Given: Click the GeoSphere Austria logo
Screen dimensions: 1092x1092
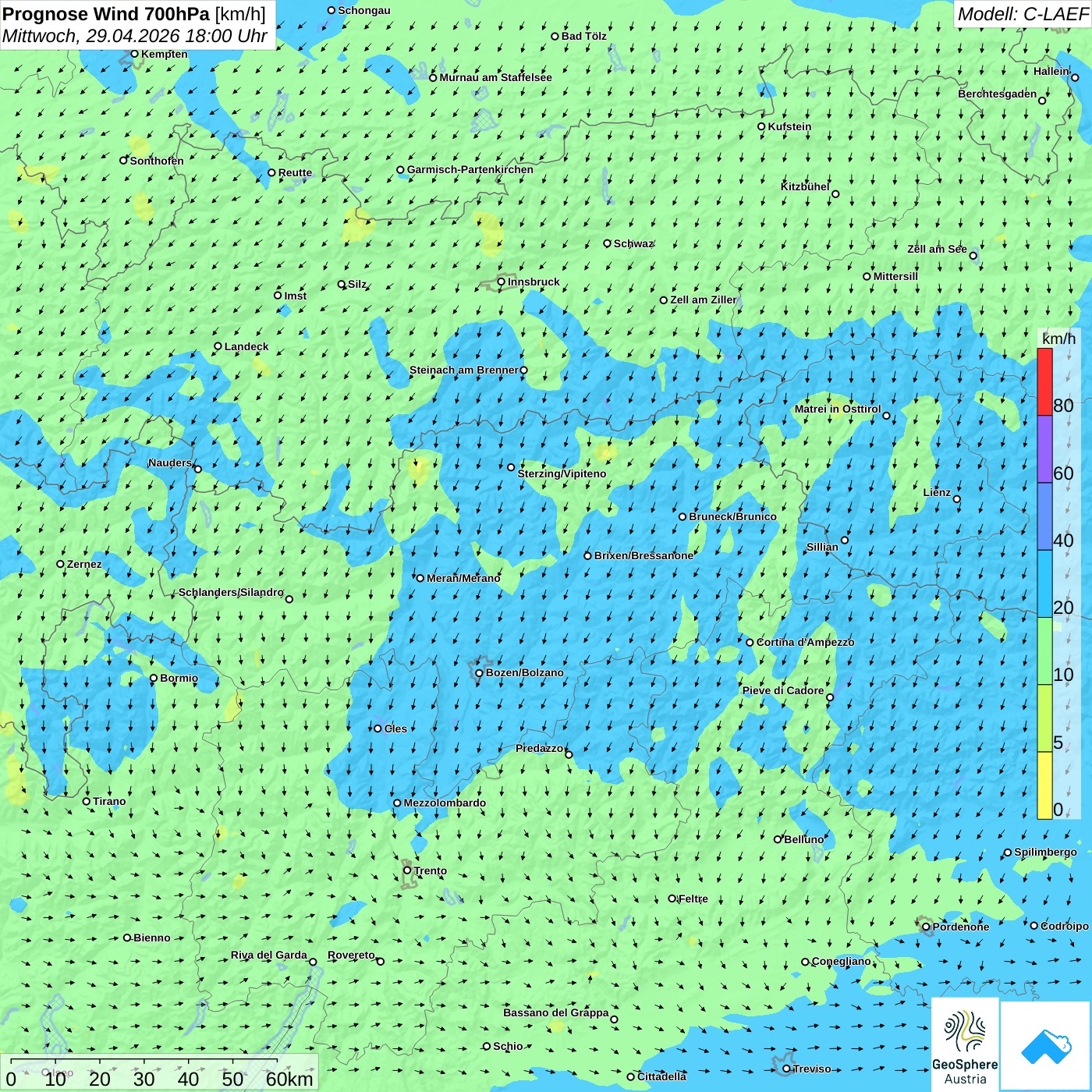Looking at the screenshot, I should pos(965,1044).
